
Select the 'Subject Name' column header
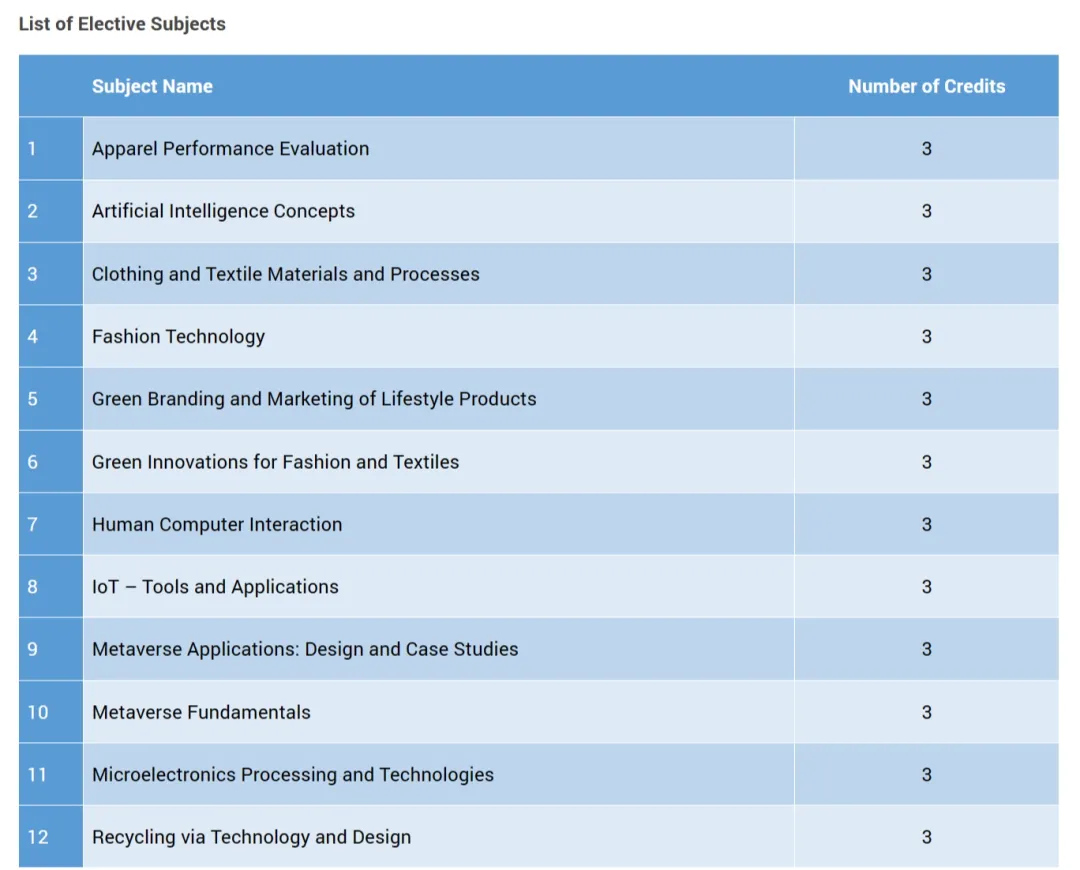click(x=152, y=86)
